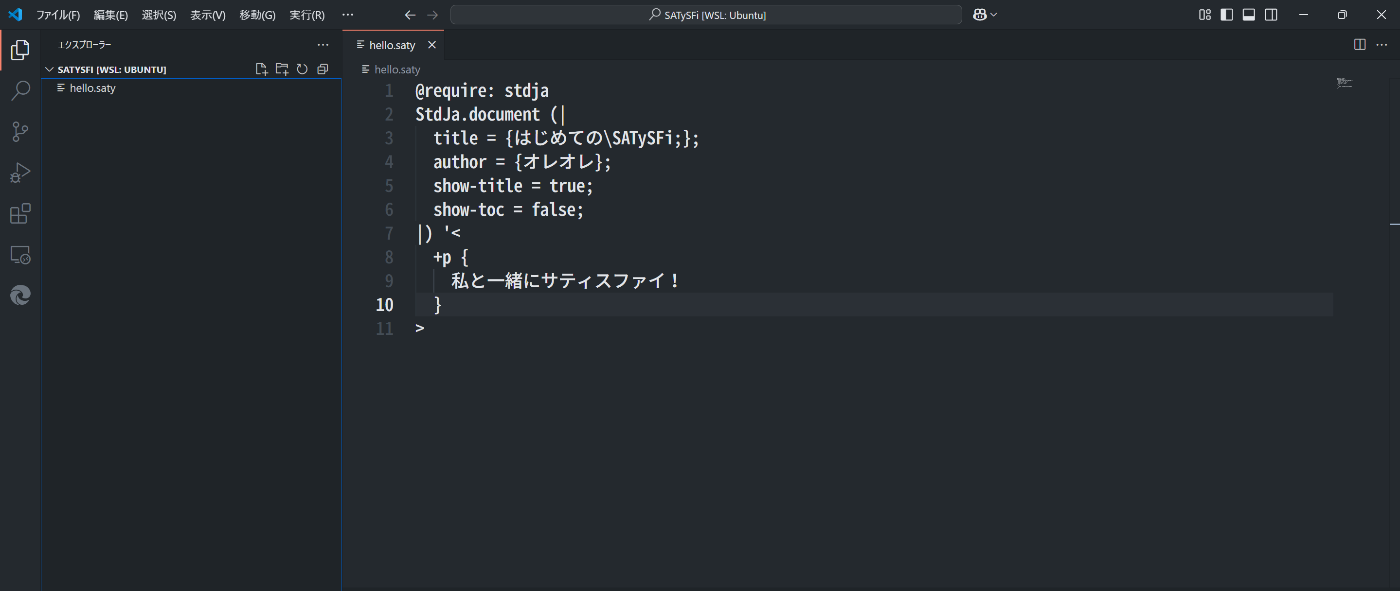1400x591 pixels.
Task: Open the Extensions view
Action: tap(20, 214)
